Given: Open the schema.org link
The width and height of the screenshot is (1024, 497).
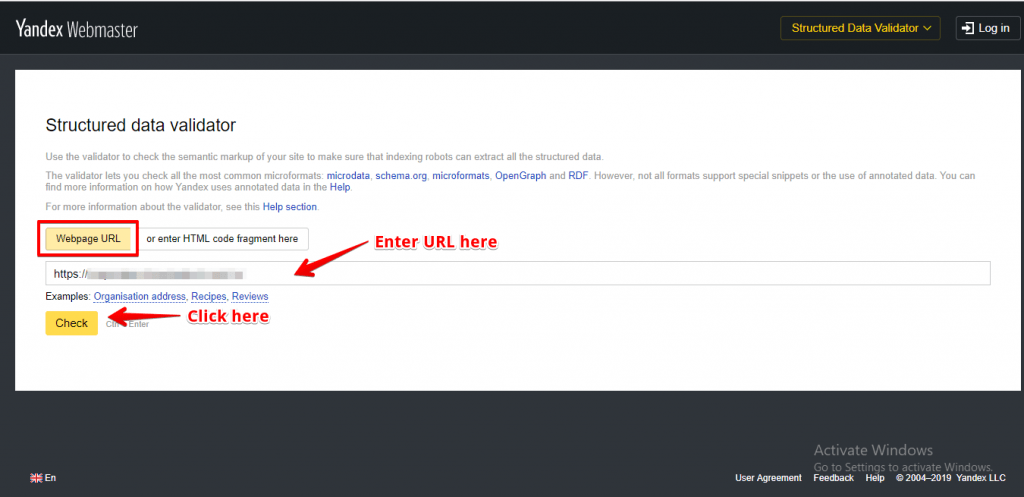Looking at the screenshot, I should [x=401, y=176].
